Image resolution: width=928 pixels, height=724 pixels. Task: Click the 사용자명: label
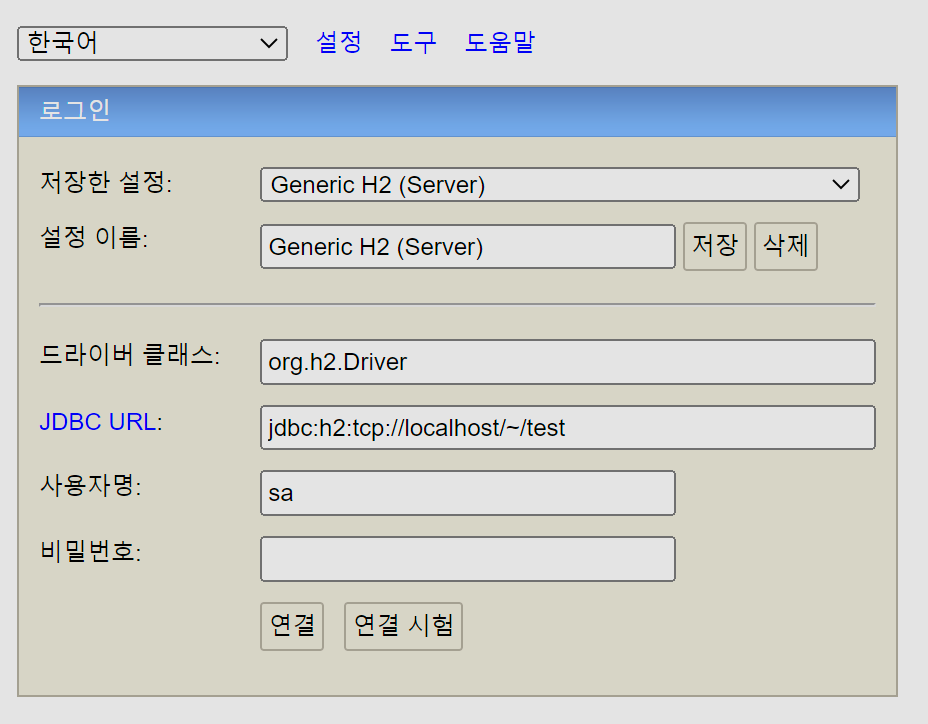[91, 485]
